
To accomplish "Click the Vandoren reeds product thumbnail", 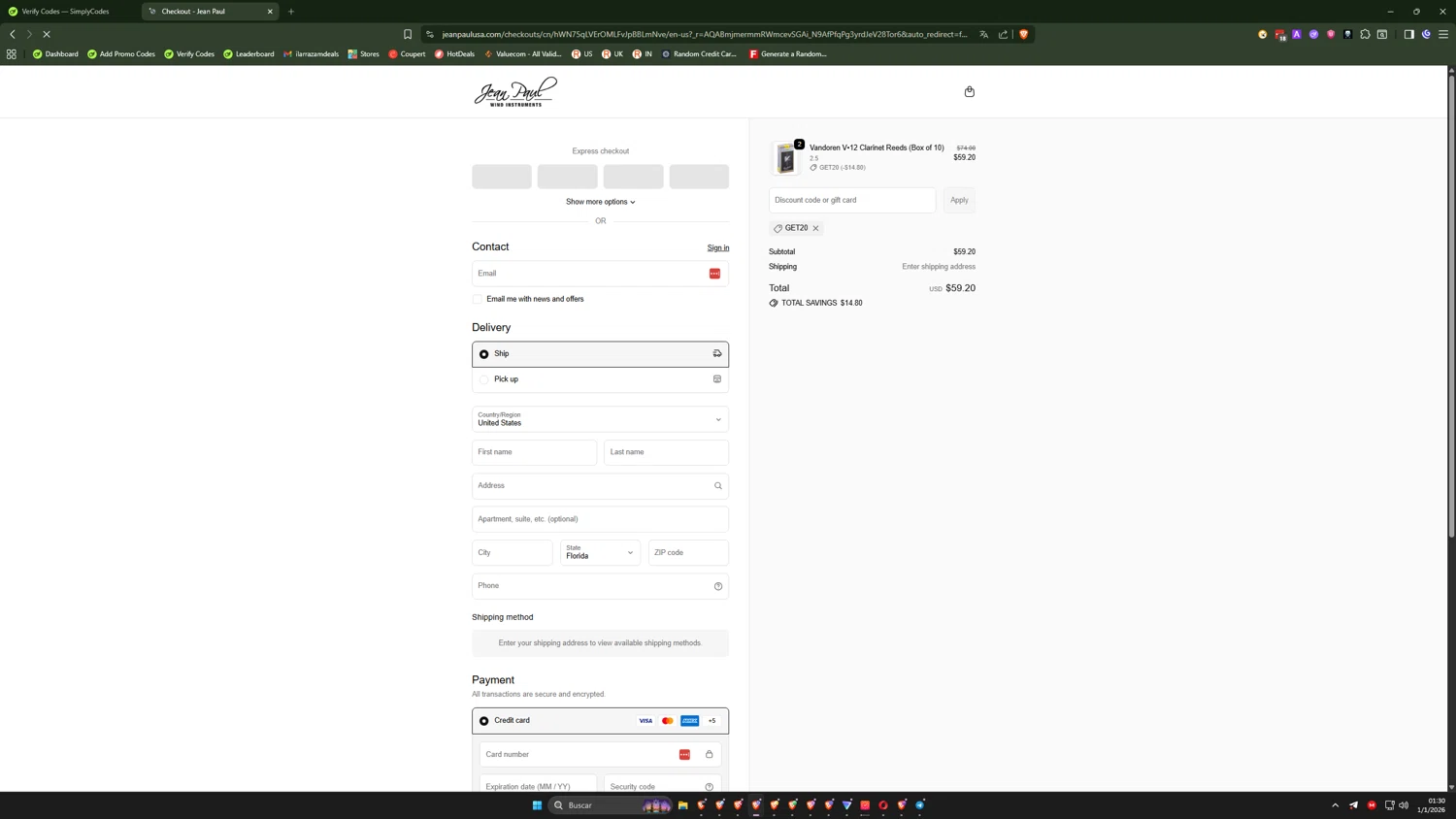I will [x=785, y=159].
